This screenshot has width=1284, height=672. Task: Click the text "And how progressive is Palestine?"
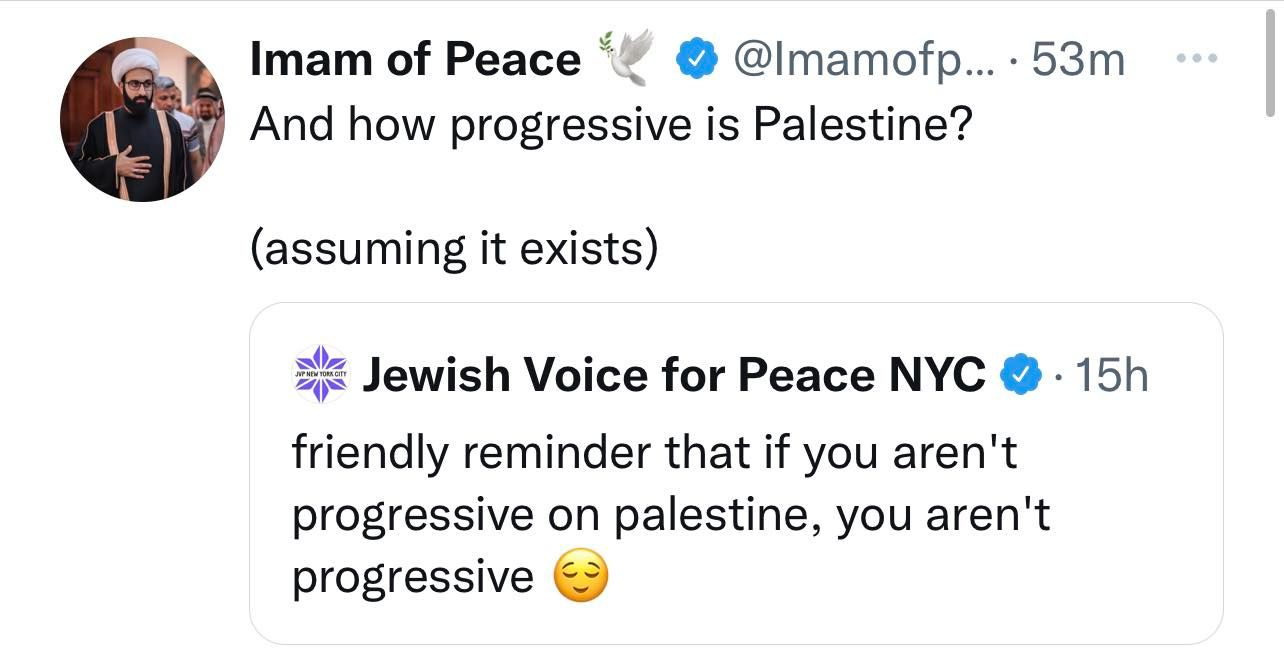610,124
